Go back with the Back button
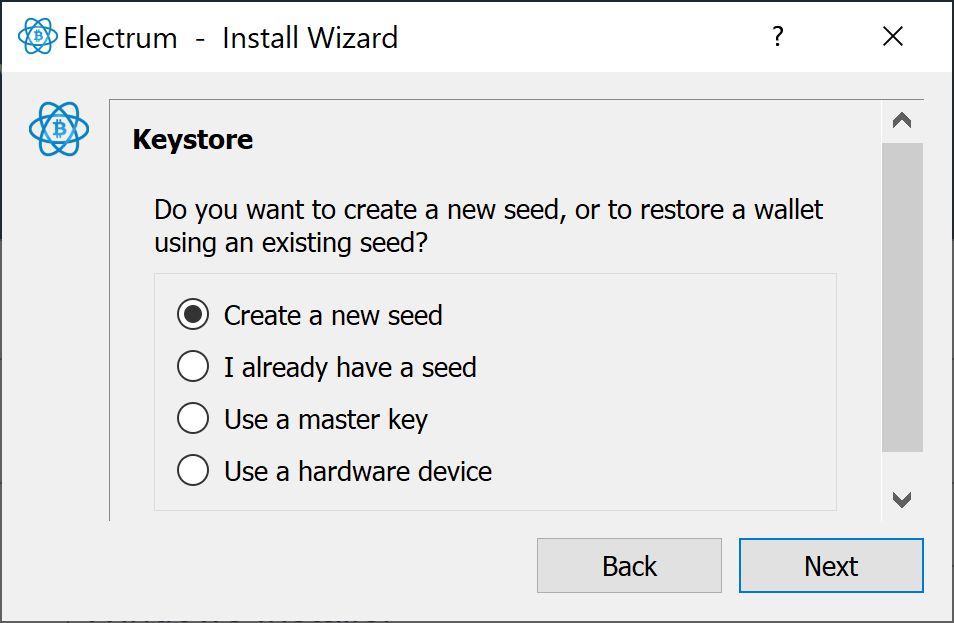 pyautogui.click(x=629, y=566)
